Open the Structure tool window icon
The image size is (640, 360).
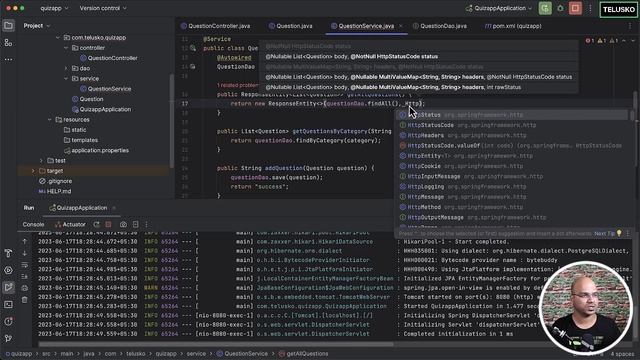tap(8, 42)
